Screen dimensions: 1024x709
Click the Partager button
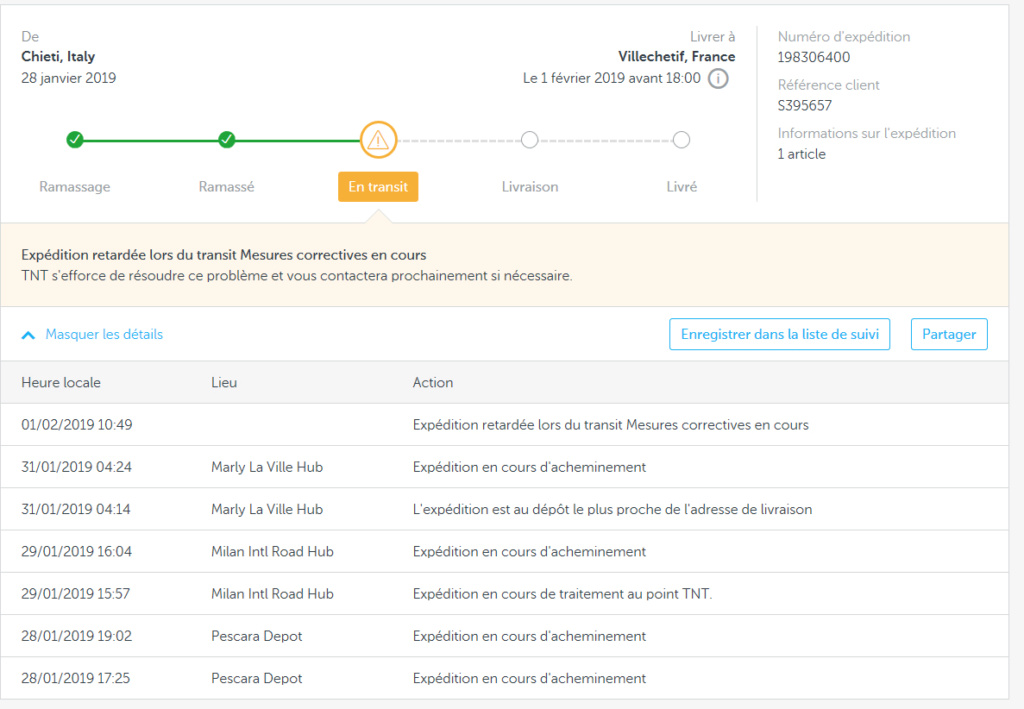coord(949,334)
